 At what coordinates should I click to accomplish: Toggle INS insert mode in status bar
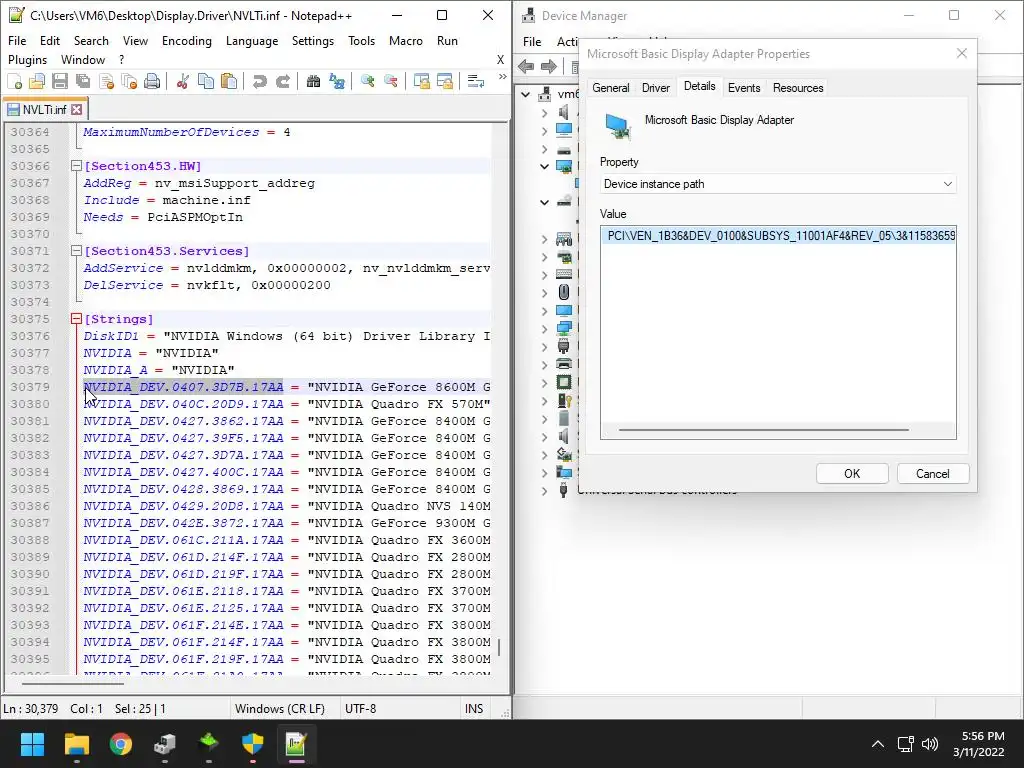coord(473,709)
